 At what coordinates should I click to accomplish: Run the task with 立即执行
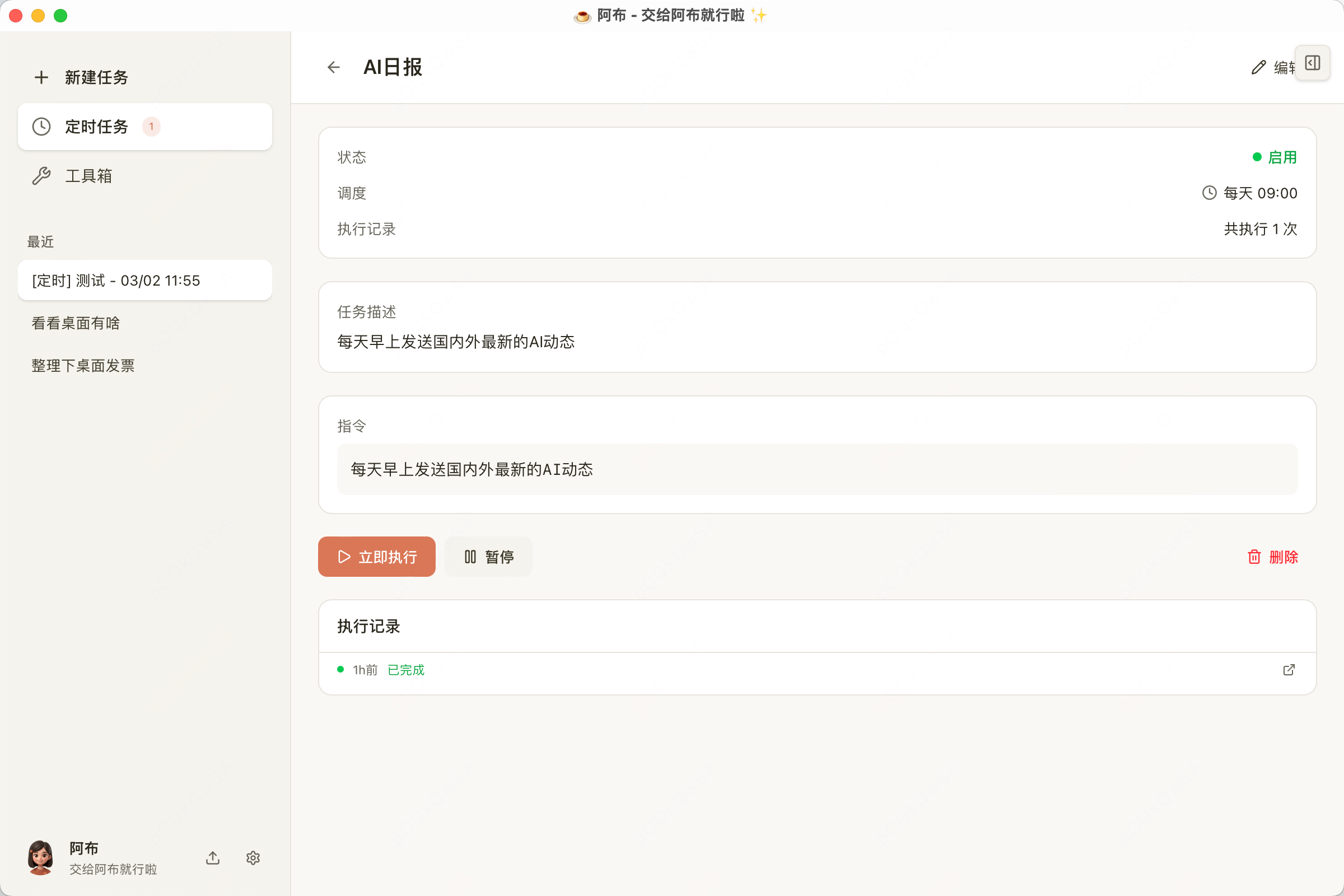(376, 556)
